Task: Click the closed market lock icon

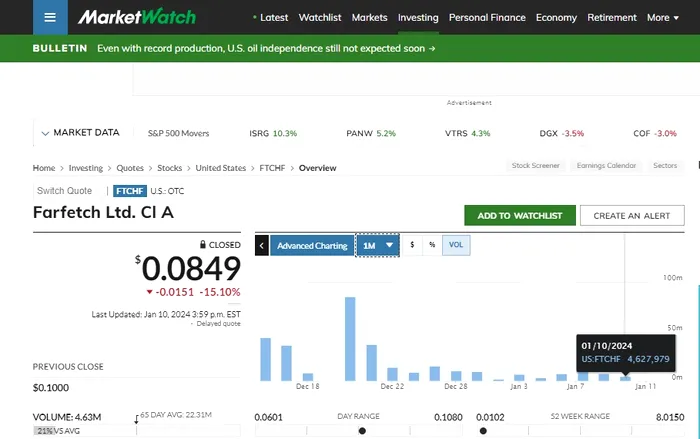Action: click(x=203, y=244)
